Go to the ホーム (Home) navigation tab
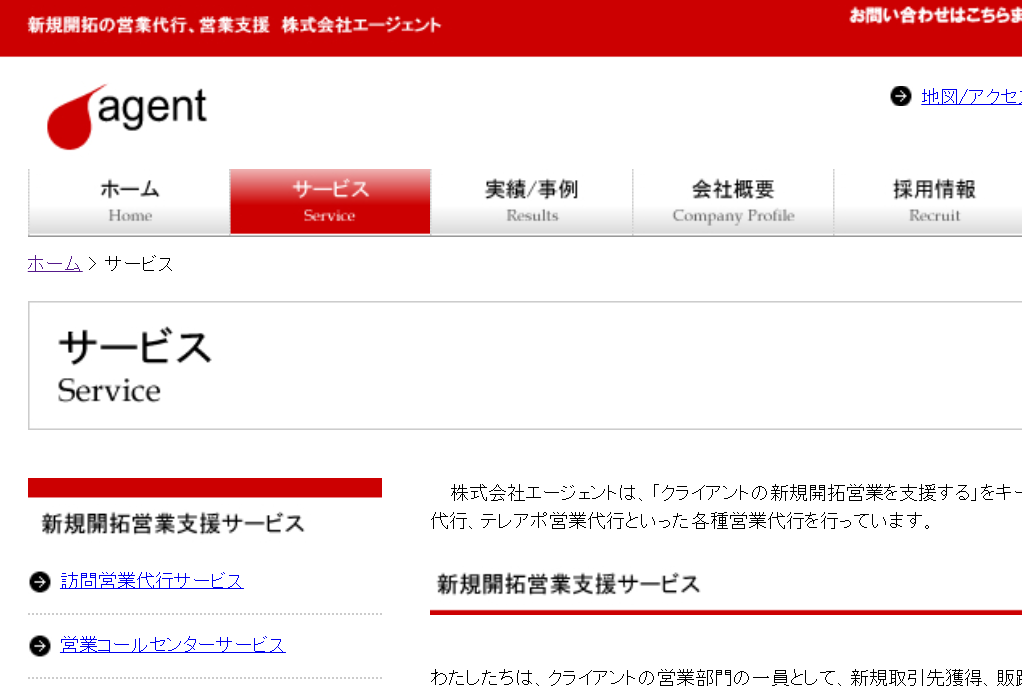1022x688 pixels. coord(129,201)
